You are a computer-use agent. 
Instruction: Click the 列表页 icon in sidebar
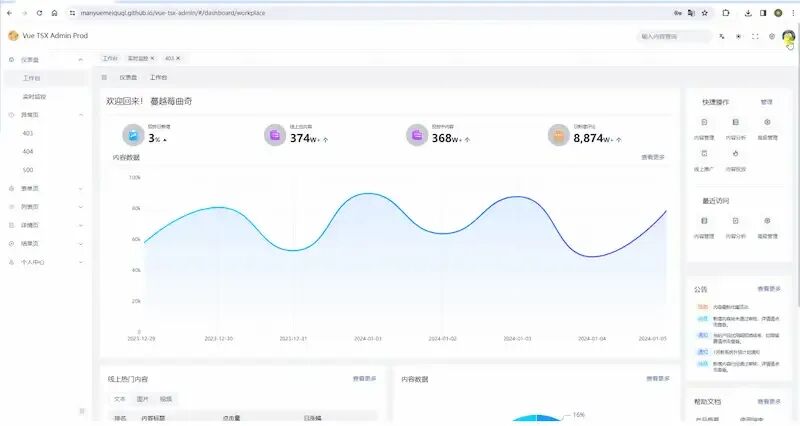[12, 207]
